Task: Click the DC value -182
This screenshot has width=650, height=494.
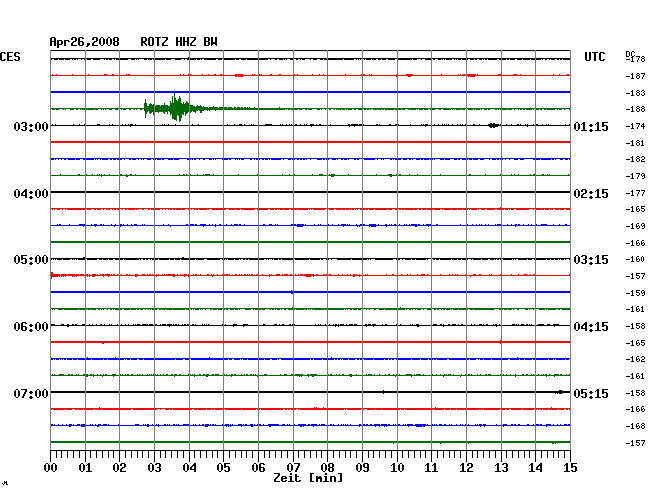Action: pyautogui.click(x=635, y=159)
